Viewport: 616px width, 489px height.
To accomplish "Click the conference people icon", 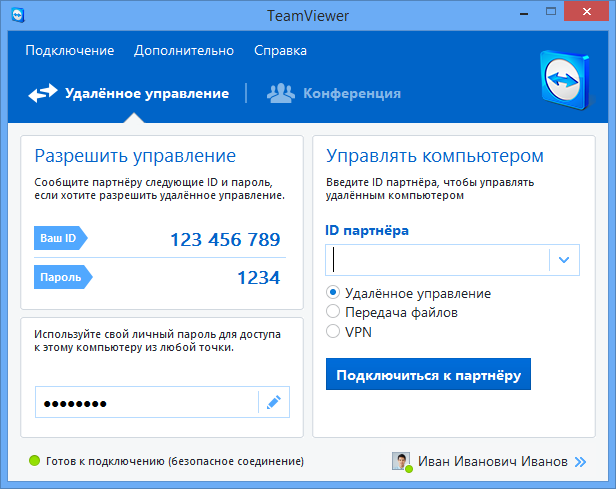I will click(x=280, y=93).
